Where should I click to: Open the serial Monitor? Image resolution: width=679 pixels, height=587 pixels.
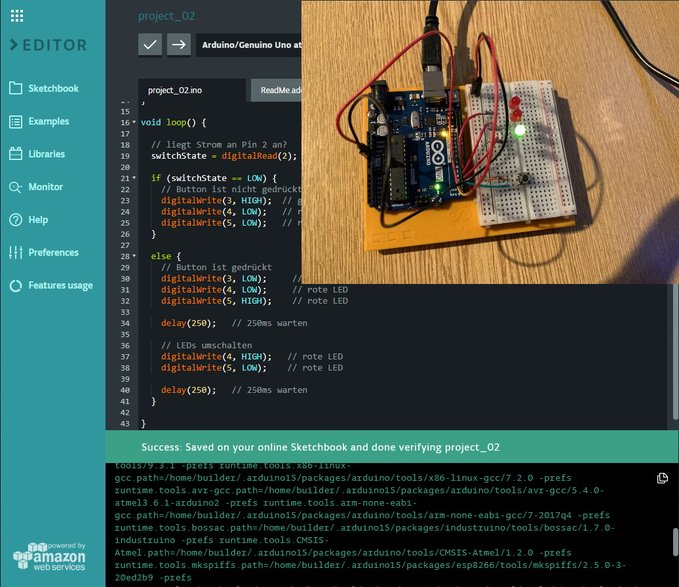[46, 187]
